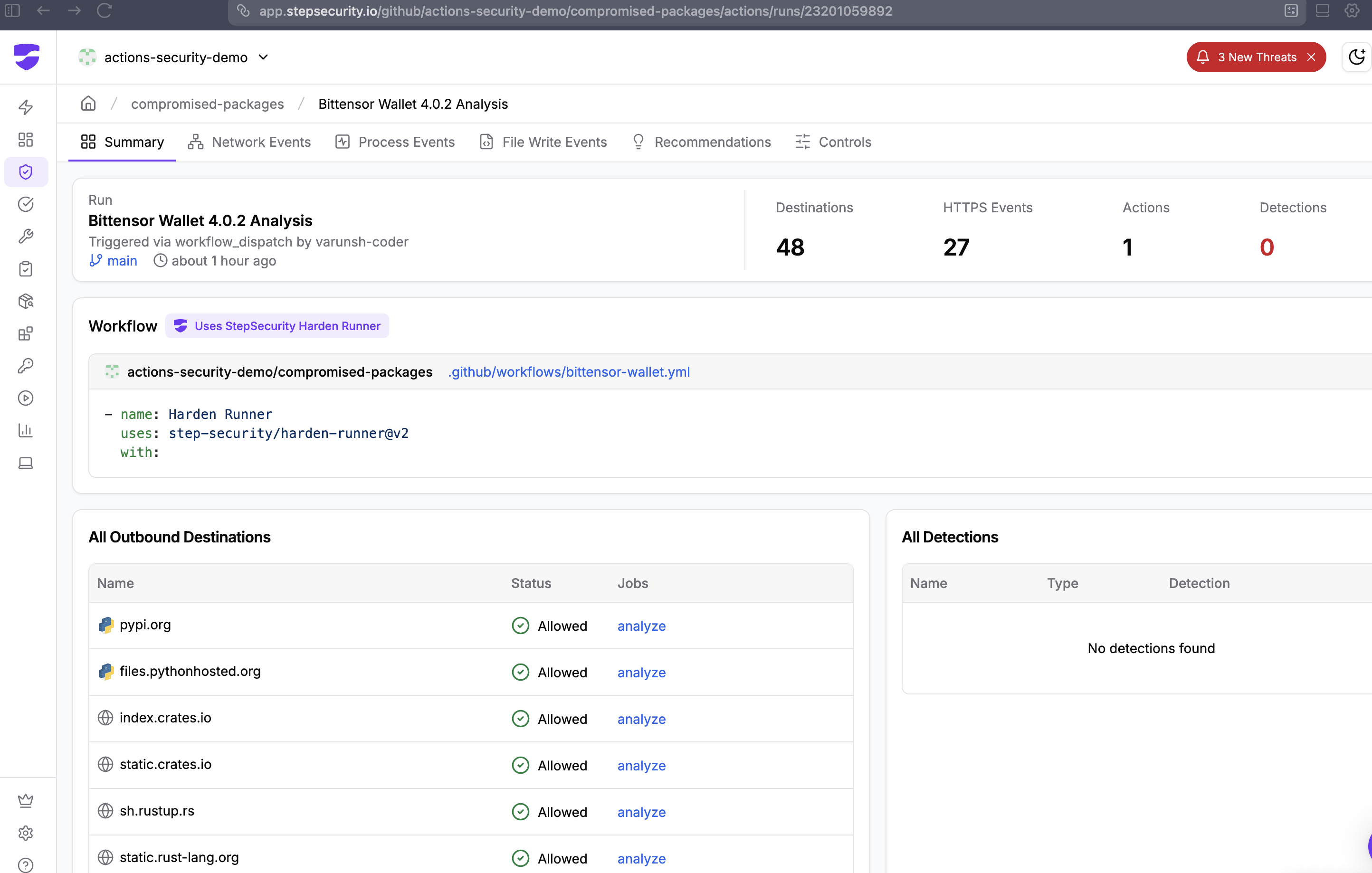Dismiss the 3 New Threats alert

(x=1311, y=57)
